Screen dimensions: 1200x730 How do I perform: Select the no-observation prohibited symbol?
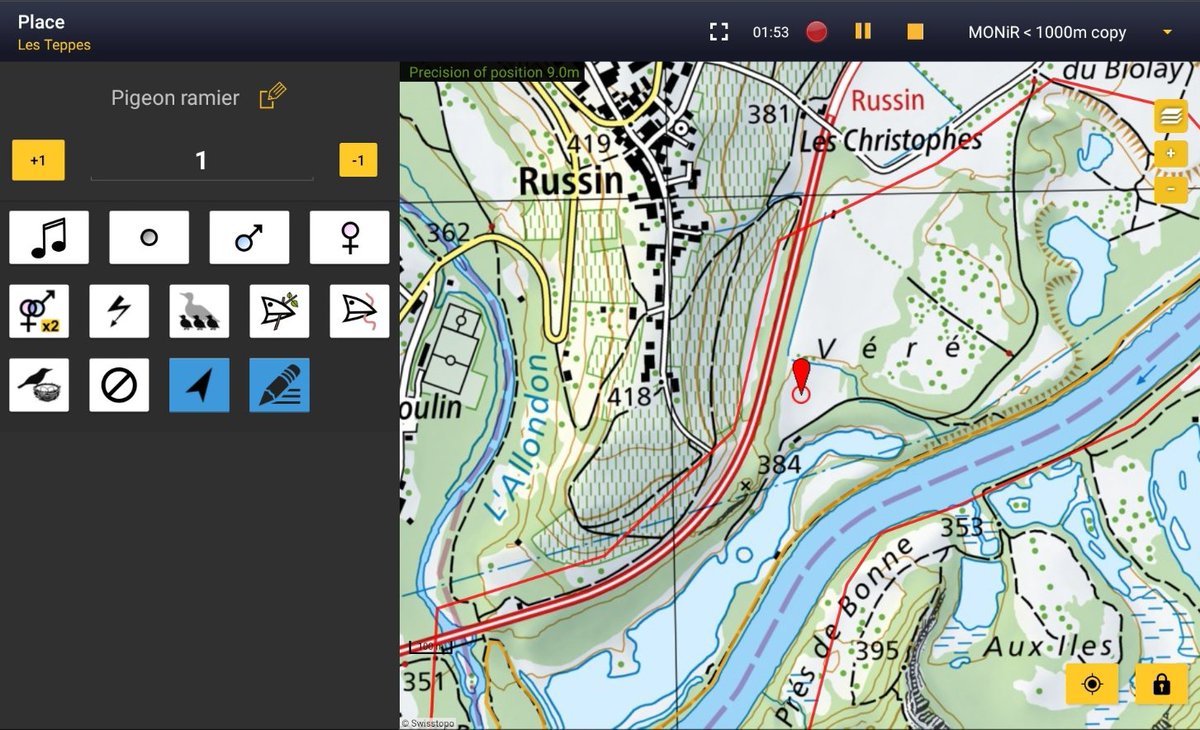[119, 384]
